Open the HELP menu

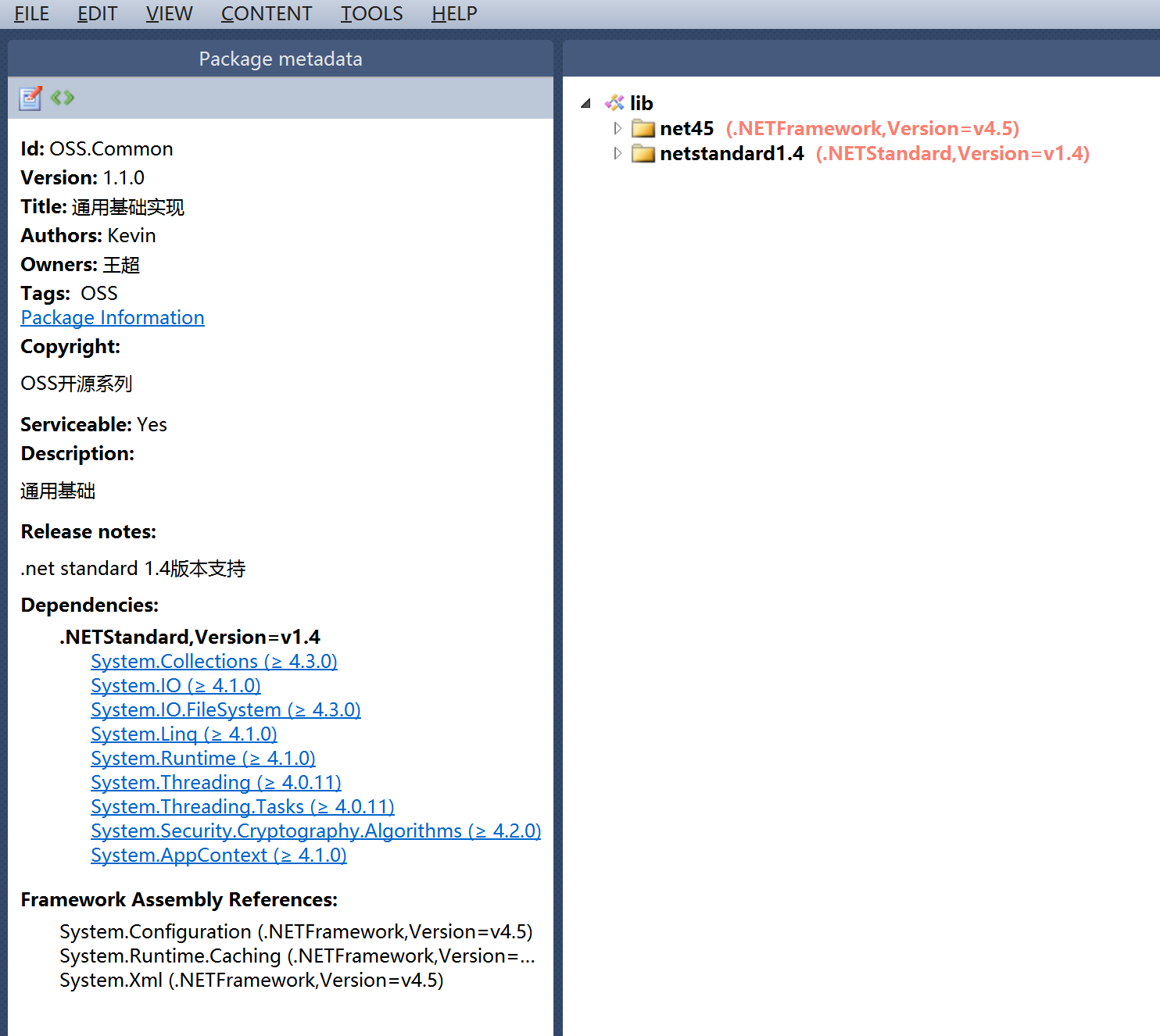coord(454,14)
